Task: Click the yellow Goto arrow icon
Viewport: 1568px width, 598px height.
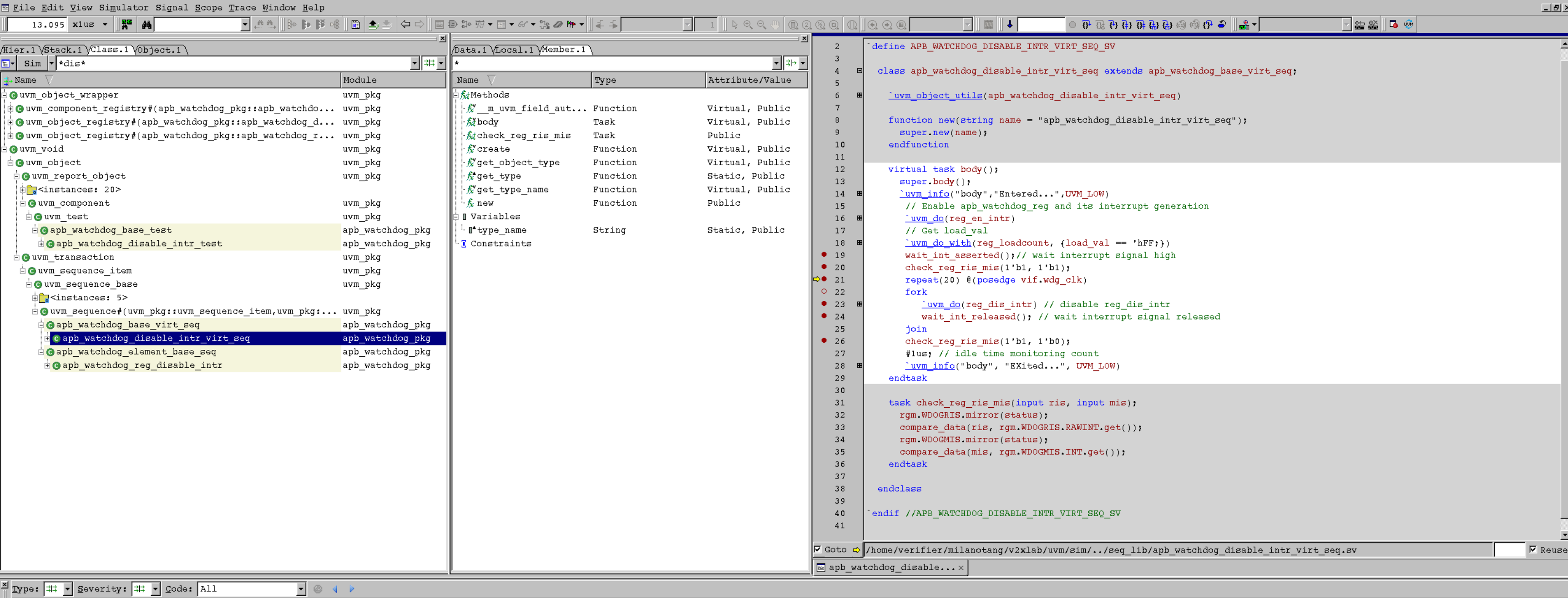Action: click(x=856, y=550)
